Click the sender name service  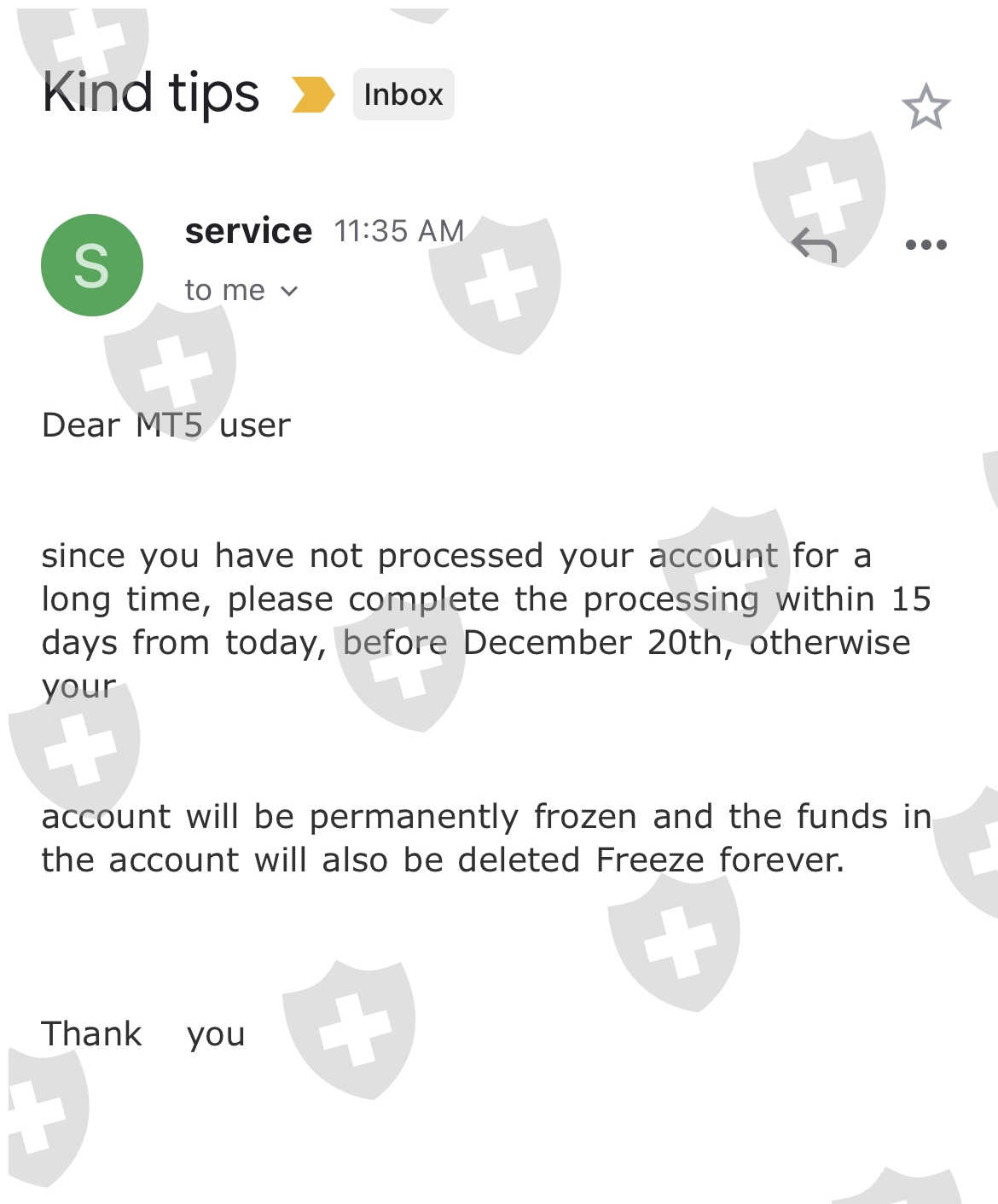248,231
